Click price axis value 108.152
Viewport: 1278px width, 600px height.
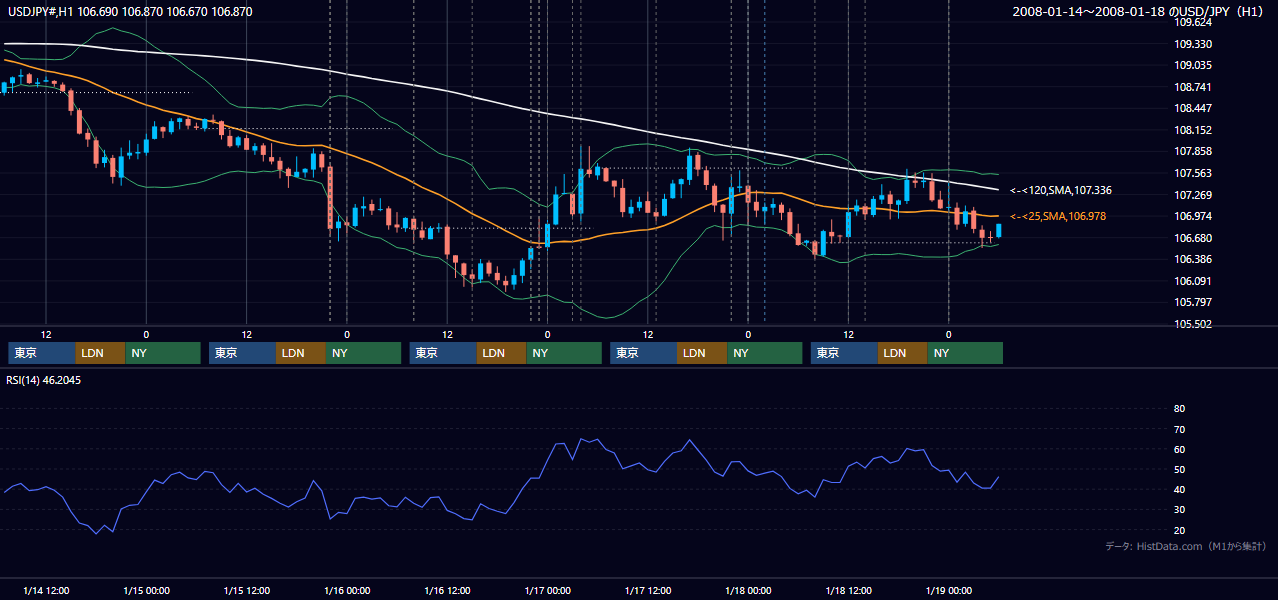(x=1192, y=130)
